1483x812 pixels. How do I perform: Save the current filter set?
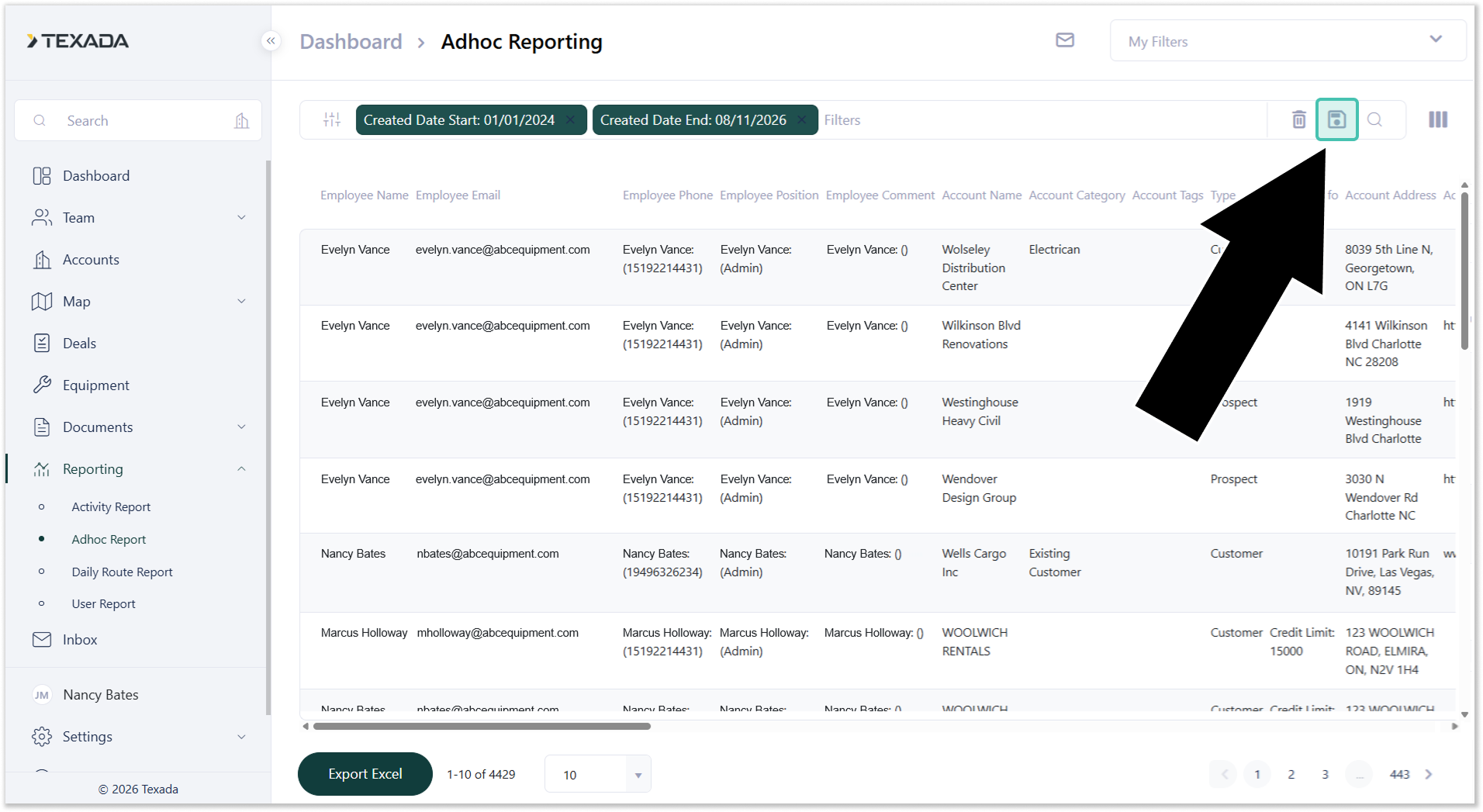1336,119
